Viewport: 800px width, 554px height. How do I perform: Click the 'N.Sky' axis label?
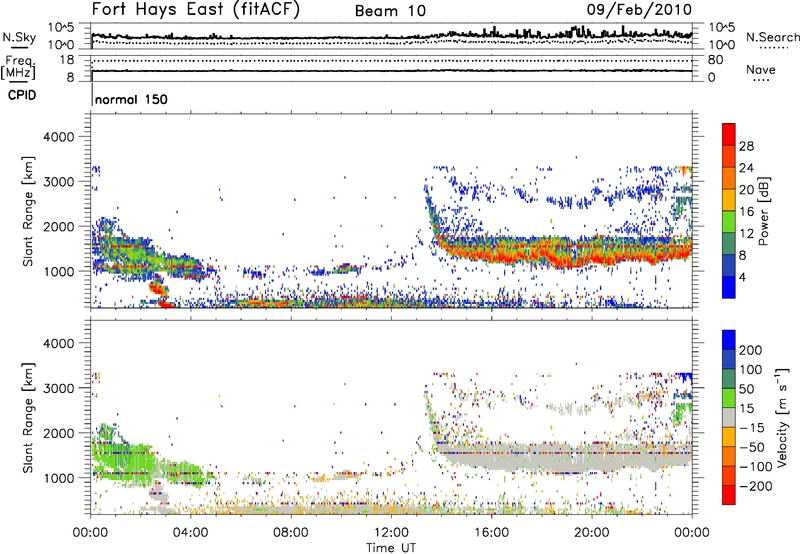pos(19,38)
